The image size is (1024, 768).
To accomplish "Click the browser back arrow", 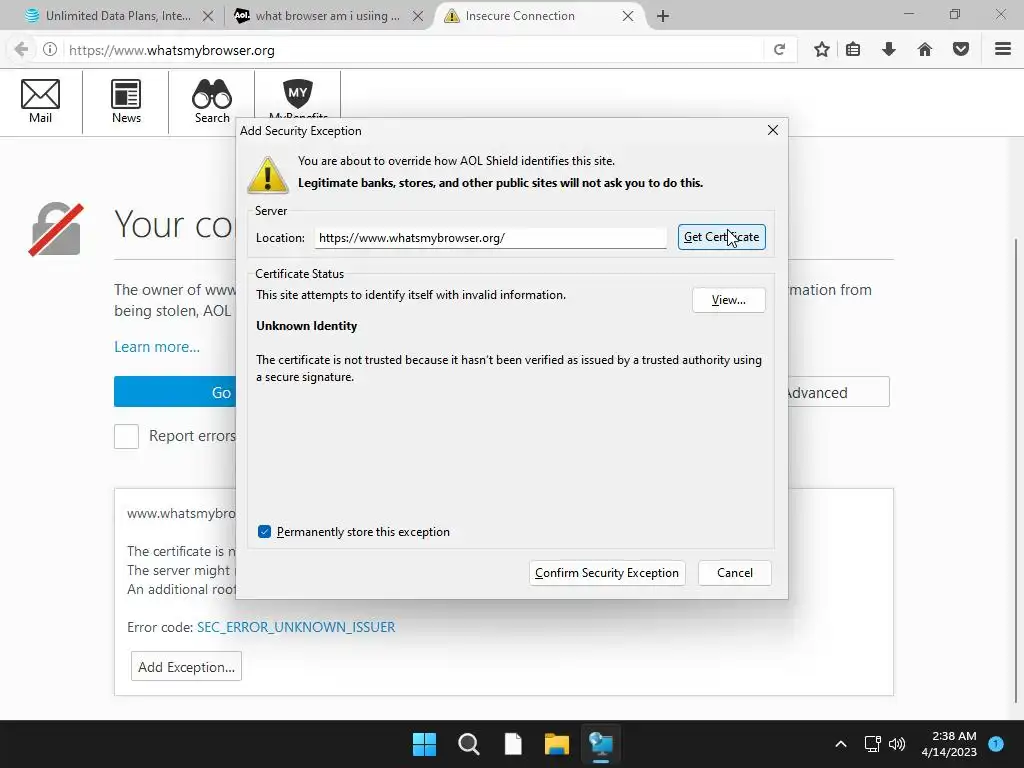I will (x=21, y=50).
